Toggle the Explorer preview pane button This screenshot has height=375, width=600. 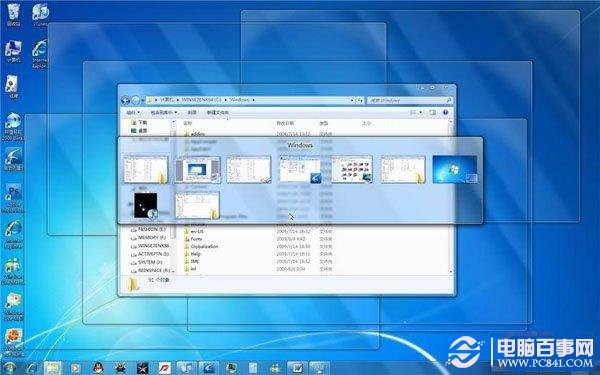point(432,112)
